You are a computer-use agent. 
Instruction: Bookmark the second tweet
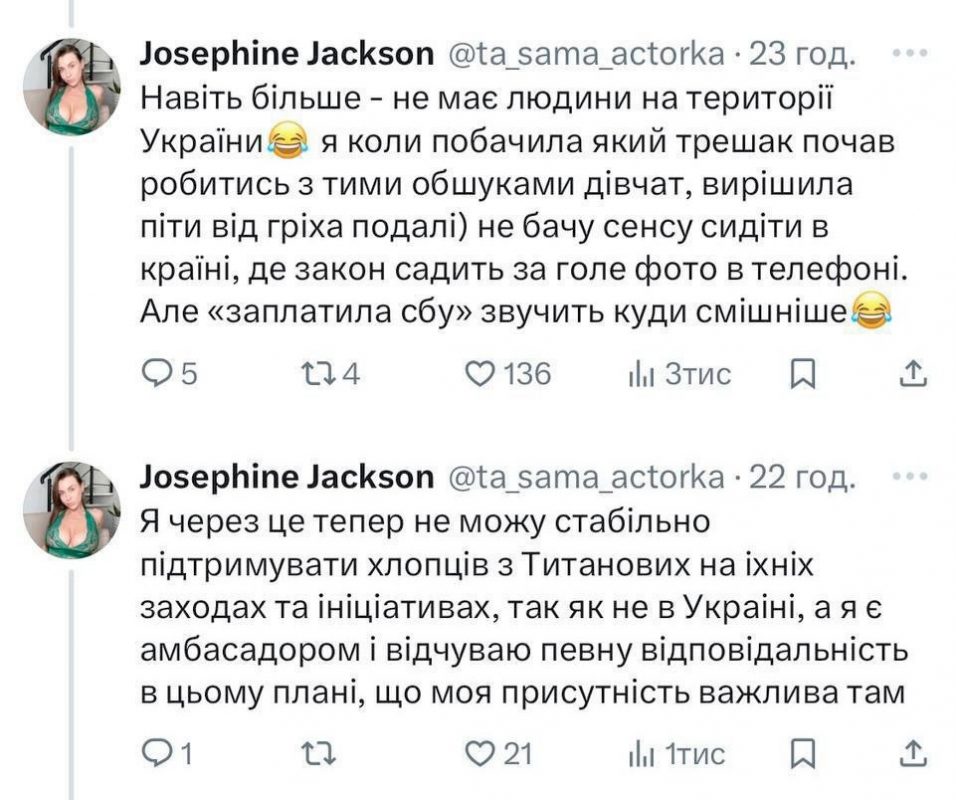[x=803, y=752]
